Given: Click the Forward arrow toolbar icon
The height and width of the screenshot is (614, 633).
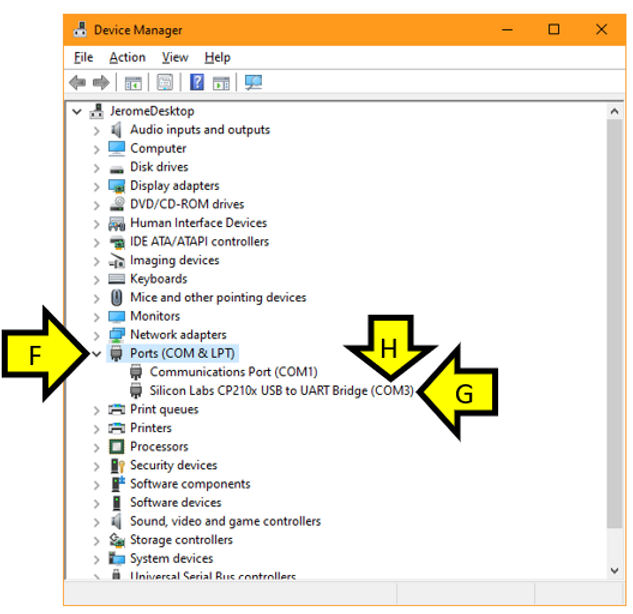Looking at the screenshot, I should (x=100, y=83).
